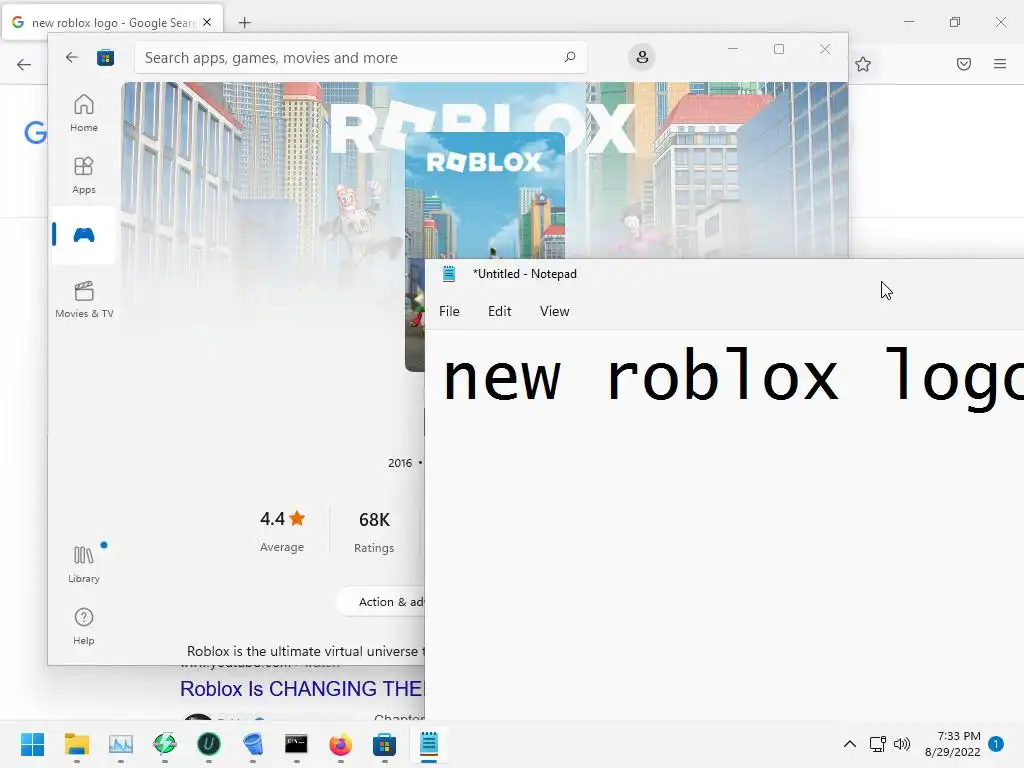Open the Store user account profile icon
Screen dimensions: 1024x768
(642, 57)
